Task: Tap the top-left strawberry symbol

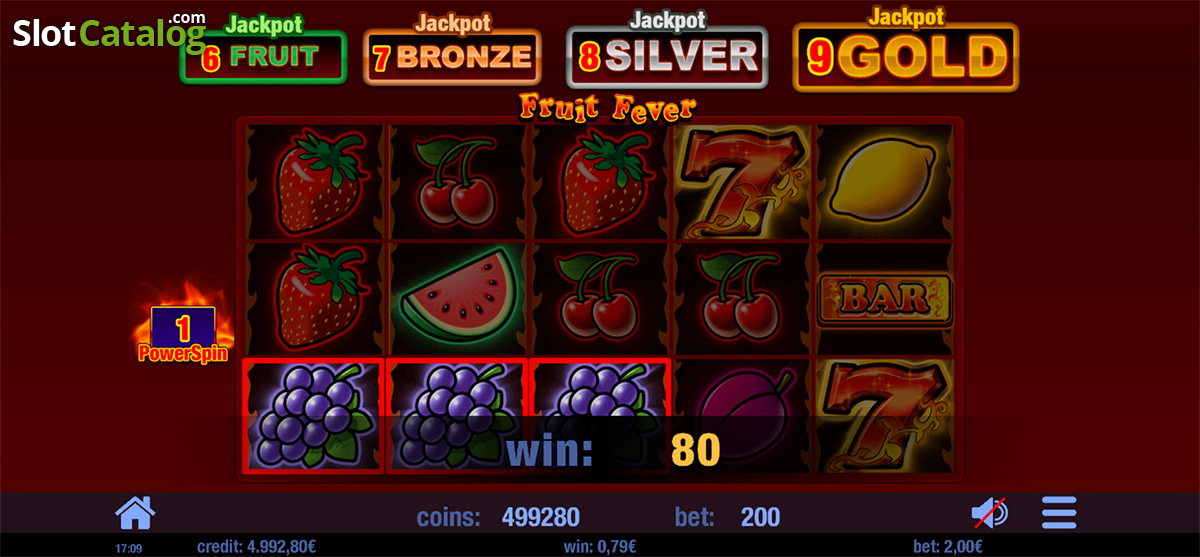Action: 314,180
